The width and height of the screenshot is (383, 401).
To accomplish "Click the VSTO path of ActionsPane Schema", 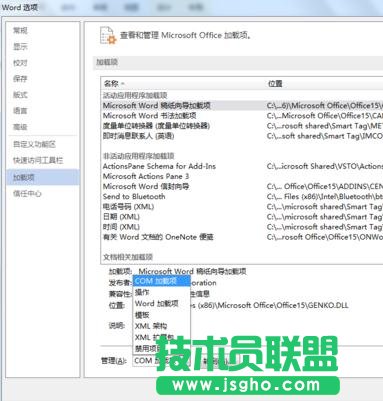I will pyautogui.click(x=324, y=166).
